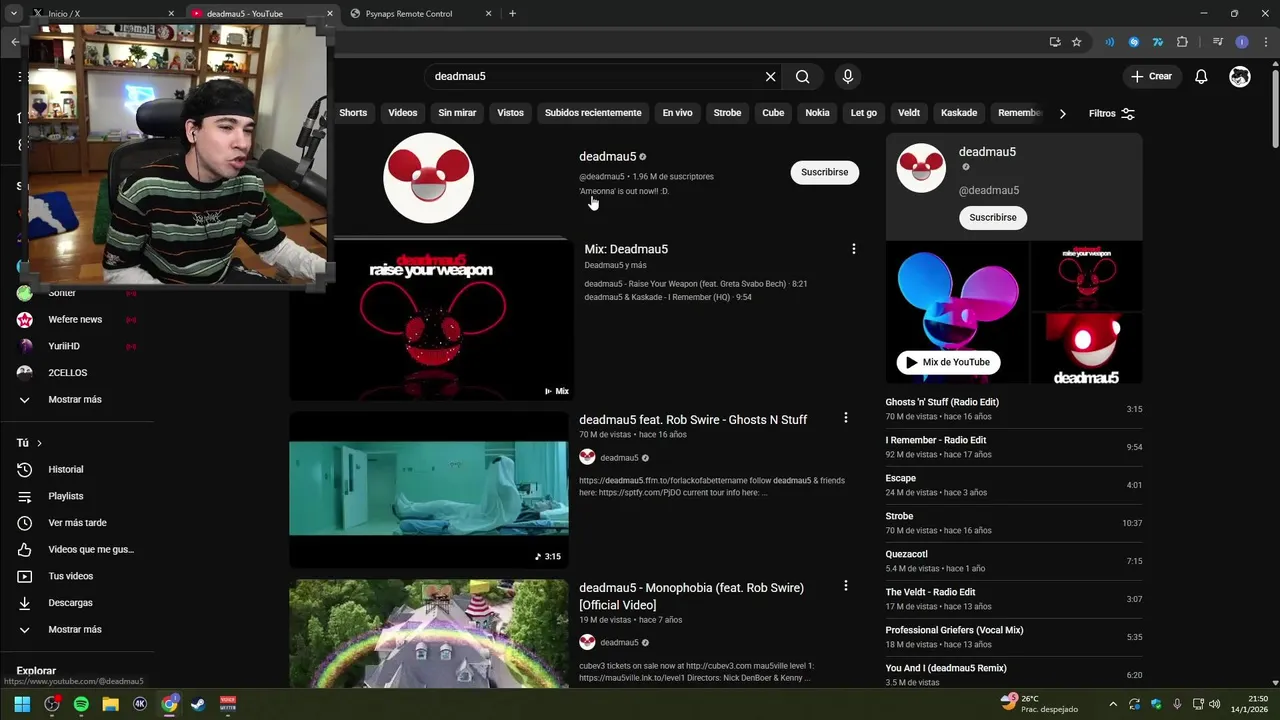The image size is (1280, 720).
Task: Click the Crear button
Action: pyautogui.click(x=1151, y=76)
